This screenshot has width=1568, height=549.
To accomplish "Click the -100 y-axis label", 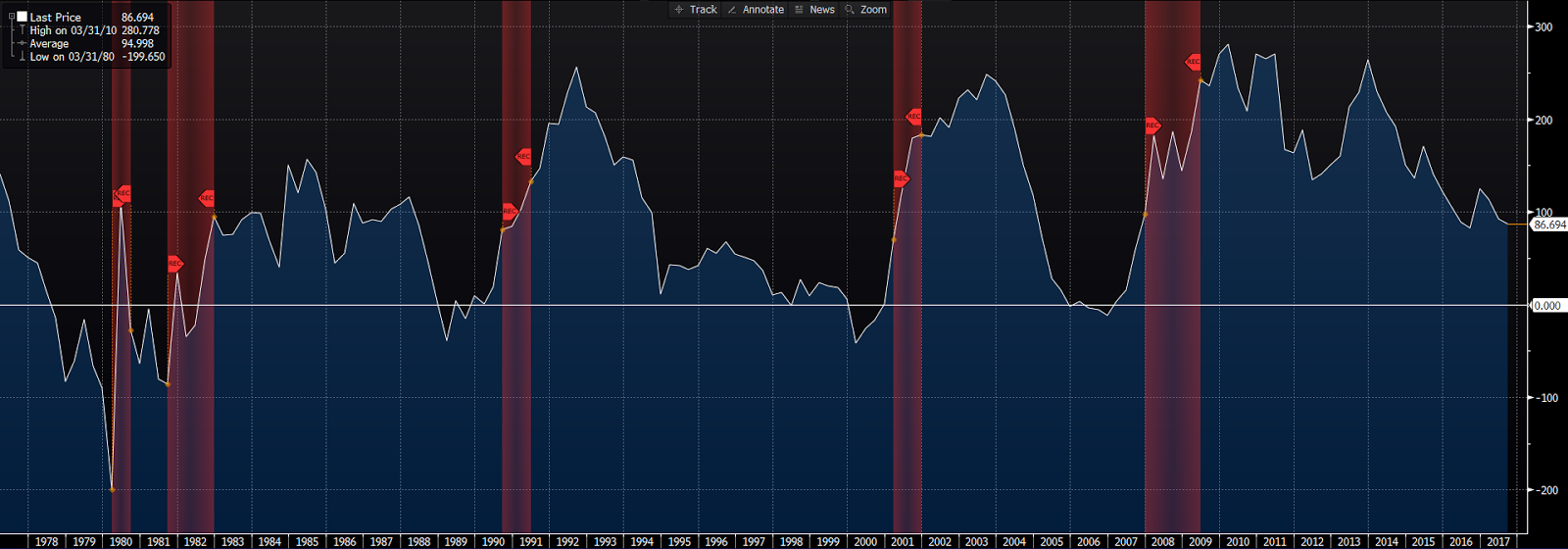I will [x=1545, y=398].
